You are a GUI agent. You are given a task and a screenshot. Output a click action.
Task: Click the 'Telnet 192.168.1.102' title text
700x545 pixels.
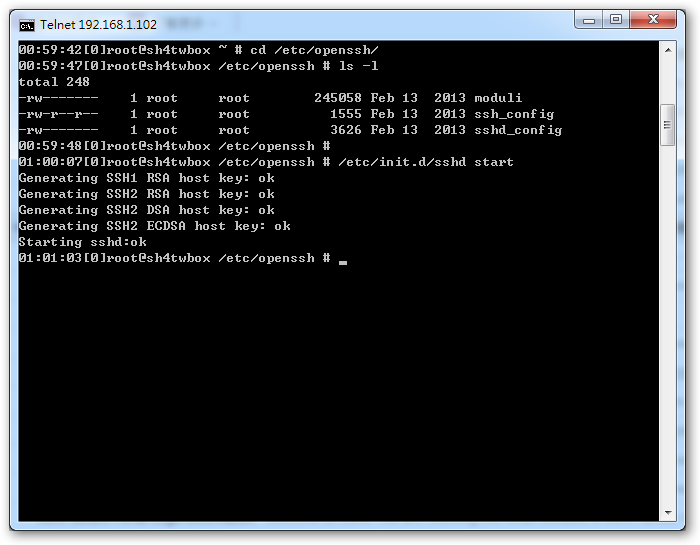(98, 25)
